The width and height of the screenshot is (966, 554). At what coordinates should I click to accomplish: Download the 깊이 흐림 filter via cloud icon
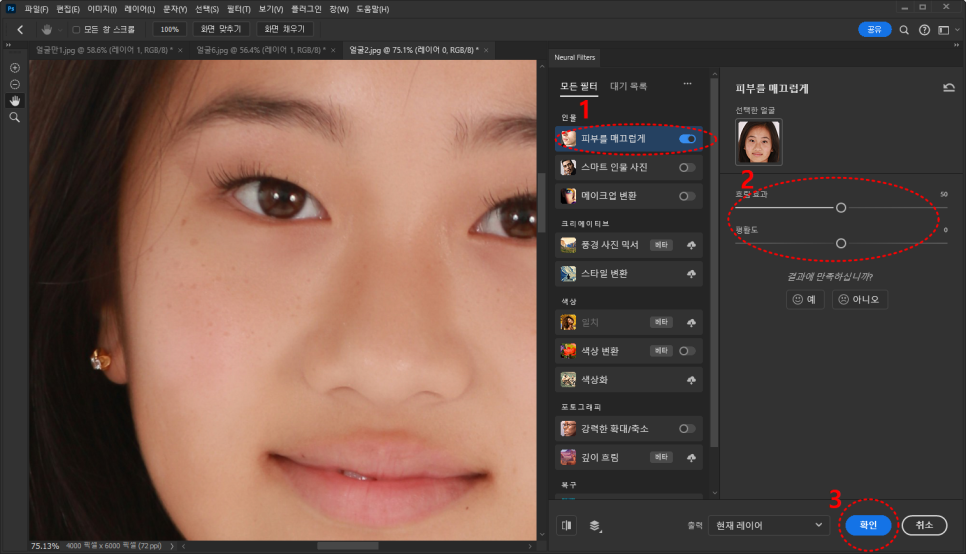click(x=691, y=457)
